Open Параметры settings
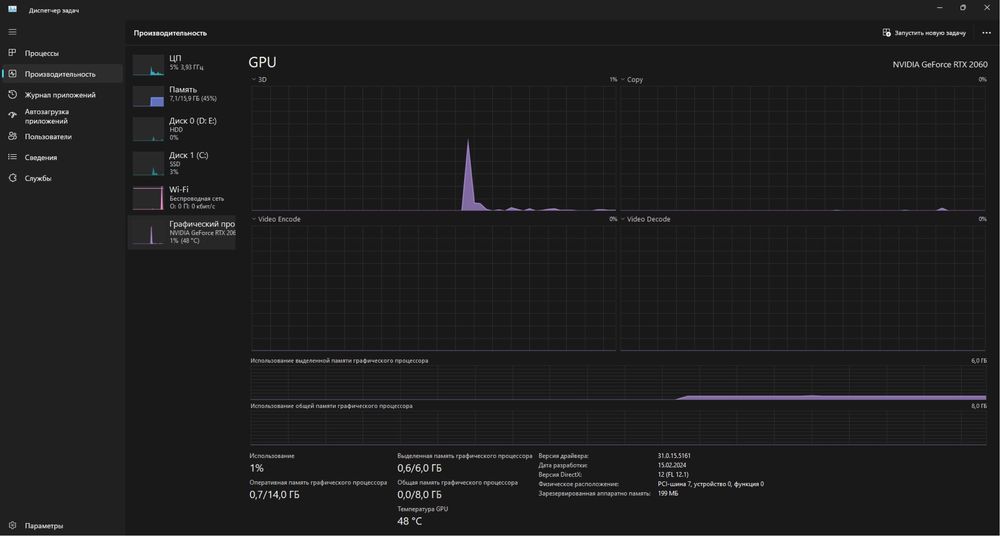This screenshot has width=1000, height=536. click(x=62, y=526)
